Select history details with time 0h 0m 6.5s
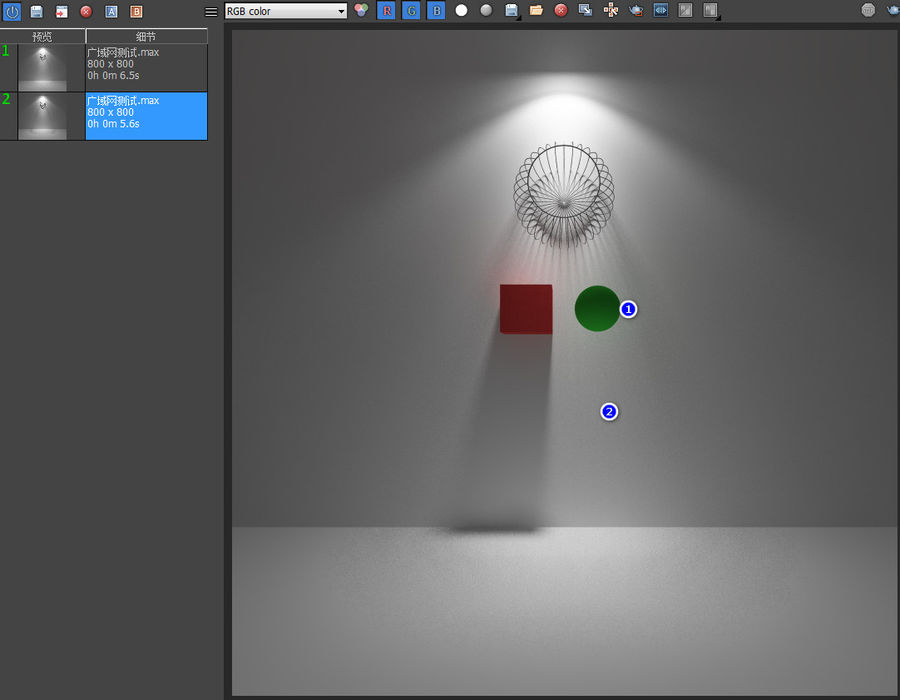Screen dimensions: 900x700 pos(146,68)
